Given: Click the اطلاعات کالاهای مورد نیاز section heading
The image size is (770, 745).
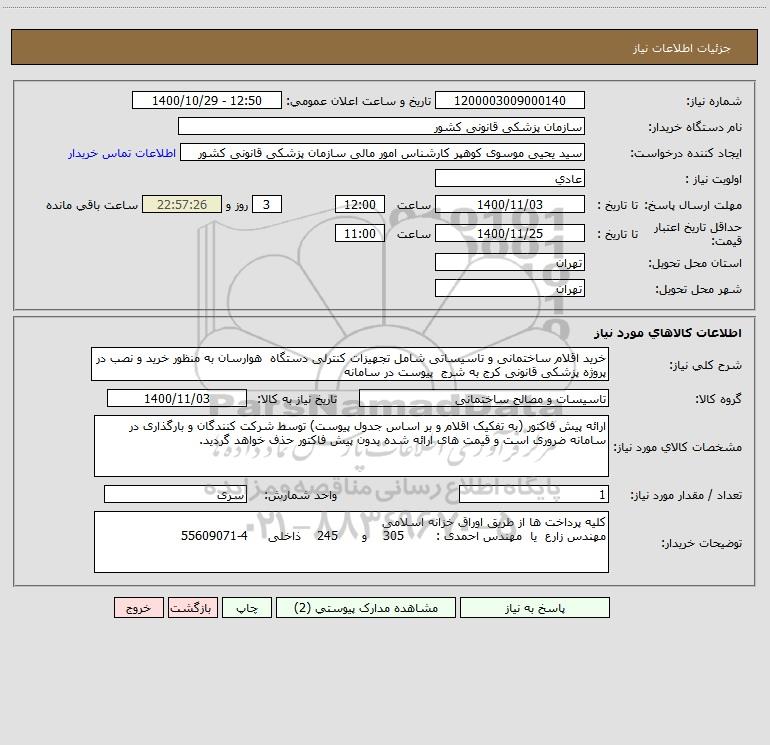Looking at the screenshot, I should [x=667, y=333].
